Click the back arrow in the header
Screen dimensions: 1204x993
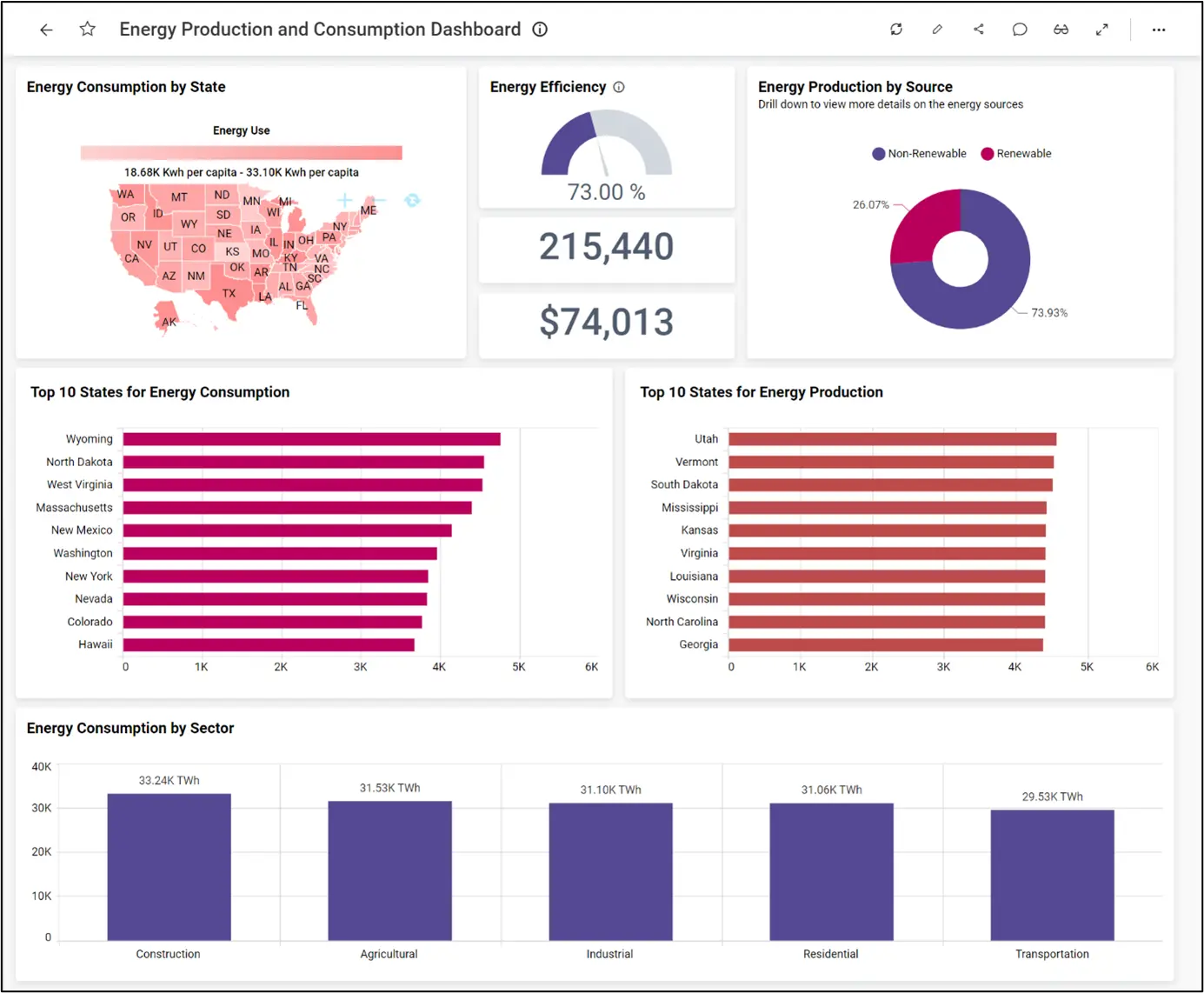[x=46, y=30]
